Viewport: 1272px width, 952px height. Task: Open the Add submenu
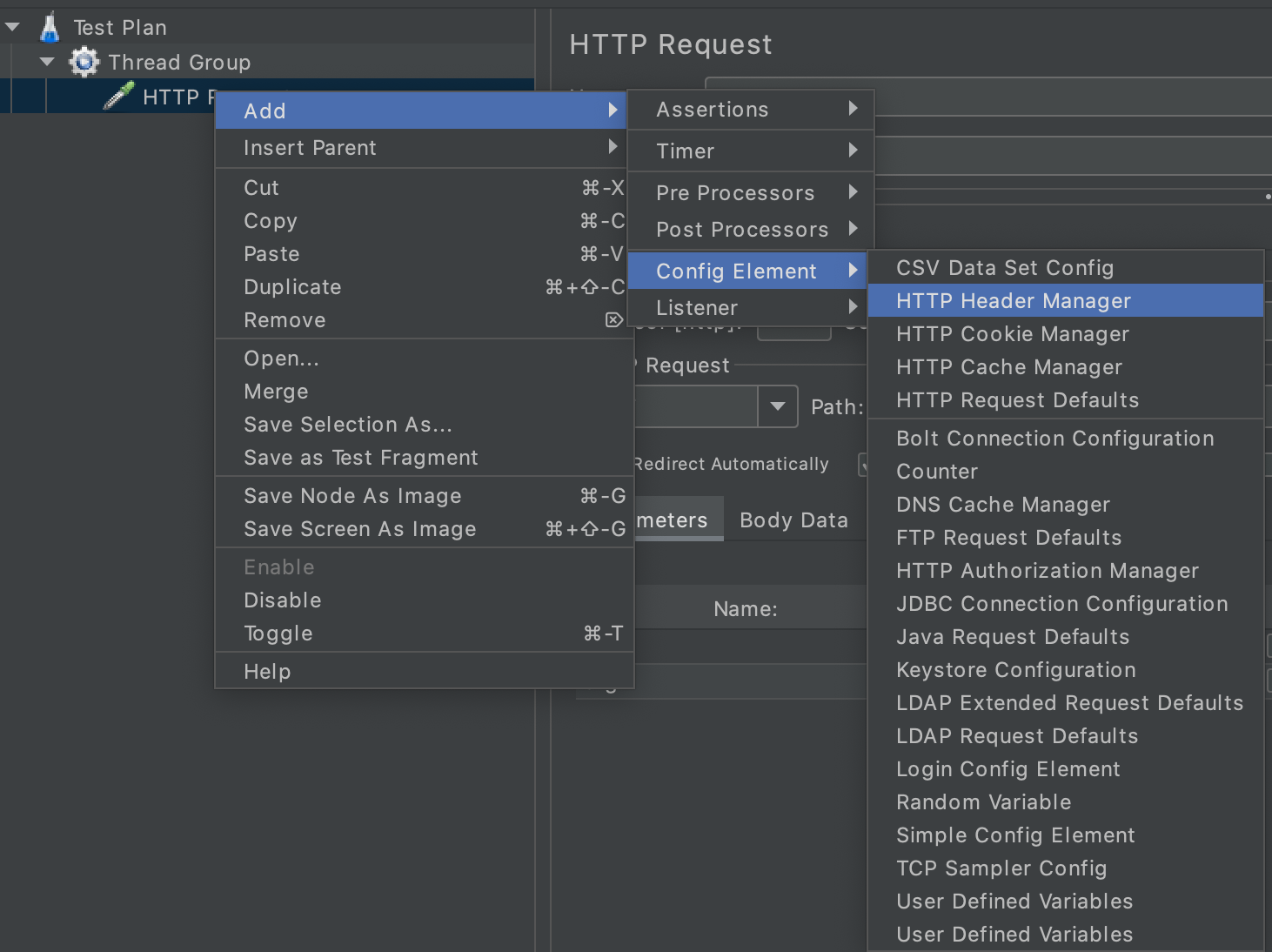(421, 111)
